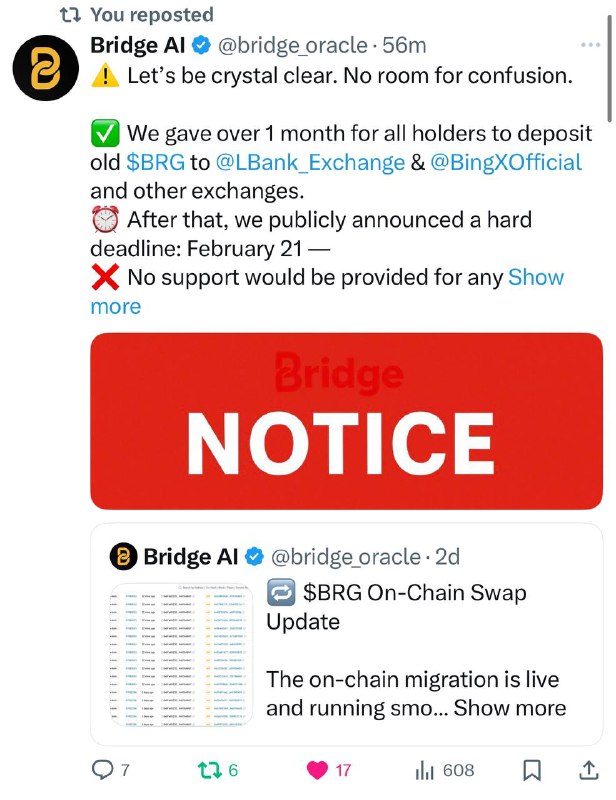Visit @LBank_Exchange mention
The image size is (616, 800).
click(x=310, y=162)
